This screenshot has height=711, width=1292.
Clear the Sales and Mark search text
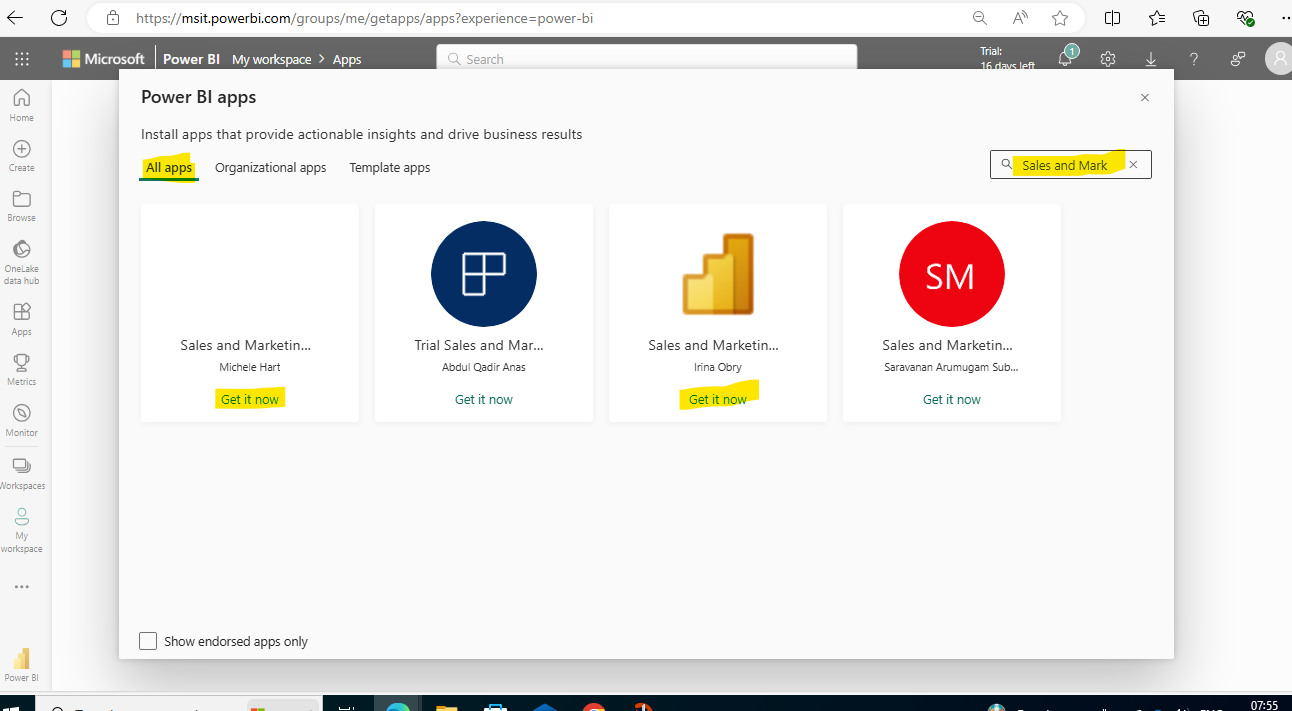click(x=1134, y=165)
